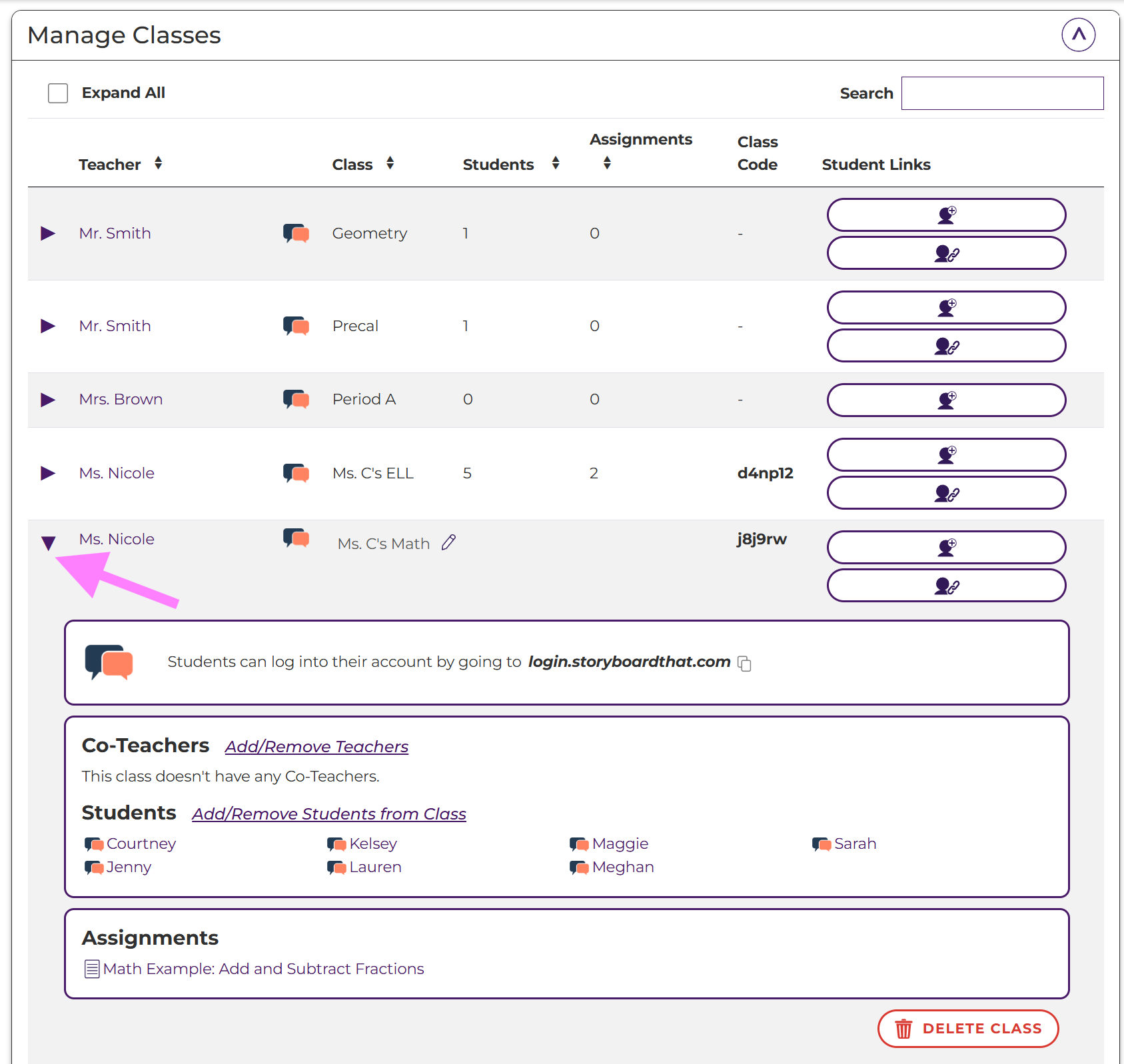Screen dimensions: 1124x1064
Task: Collapse the Manage Classes panel with the chevron
Action: (x=1078, y=35)
